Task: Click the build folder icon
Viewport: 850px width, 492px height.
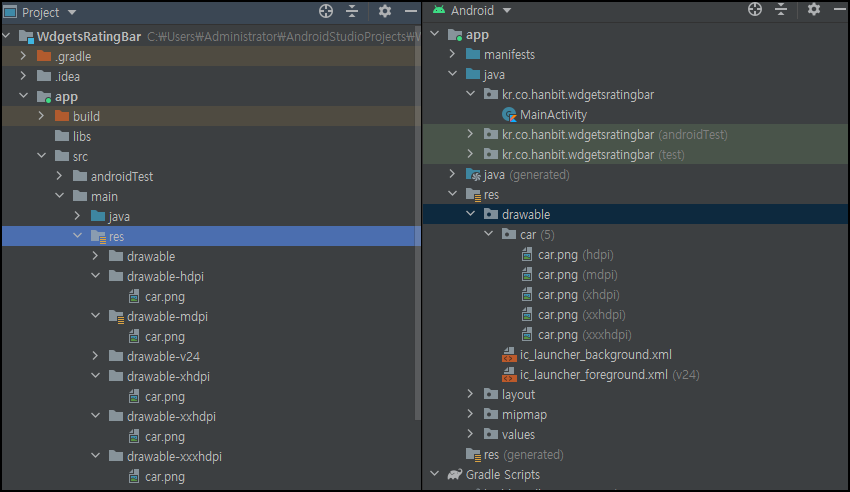Action: pos(62,116)
